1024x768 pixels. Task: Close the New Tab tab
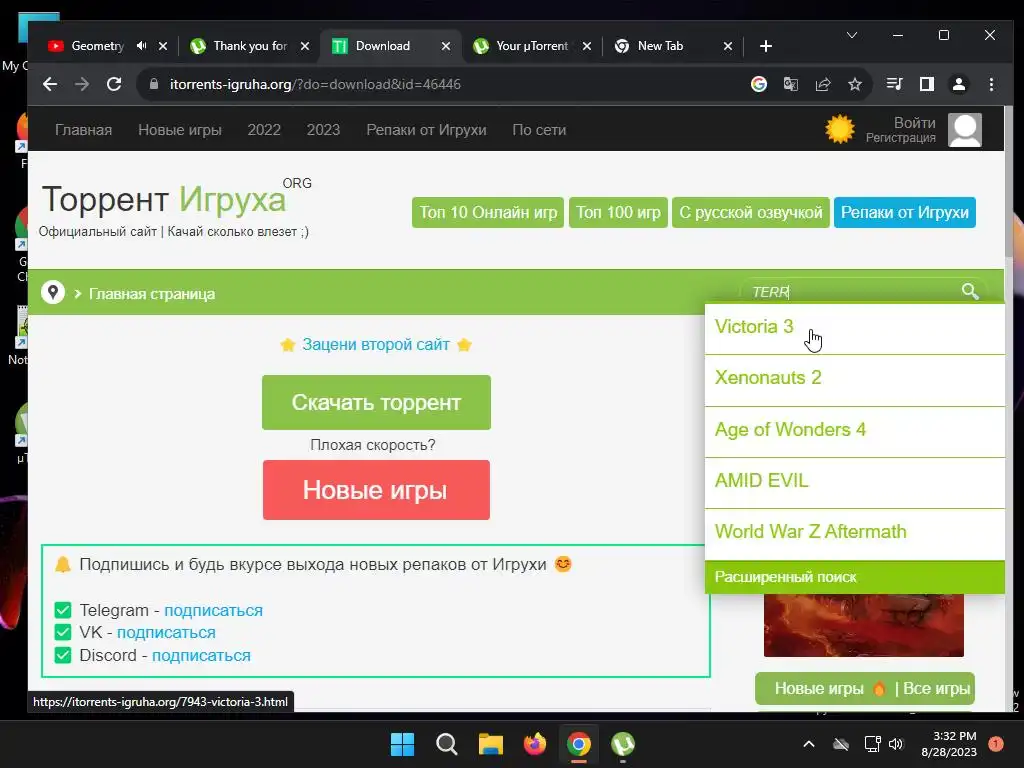pos(728,46)
